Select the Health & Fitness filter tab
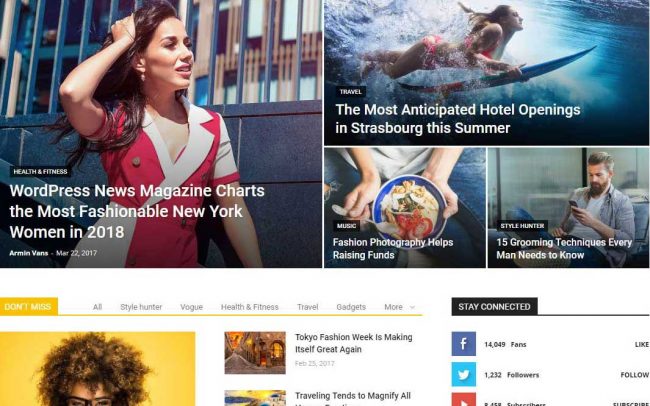Viewport: 650px width, 406px height. (x=250, y=307)
